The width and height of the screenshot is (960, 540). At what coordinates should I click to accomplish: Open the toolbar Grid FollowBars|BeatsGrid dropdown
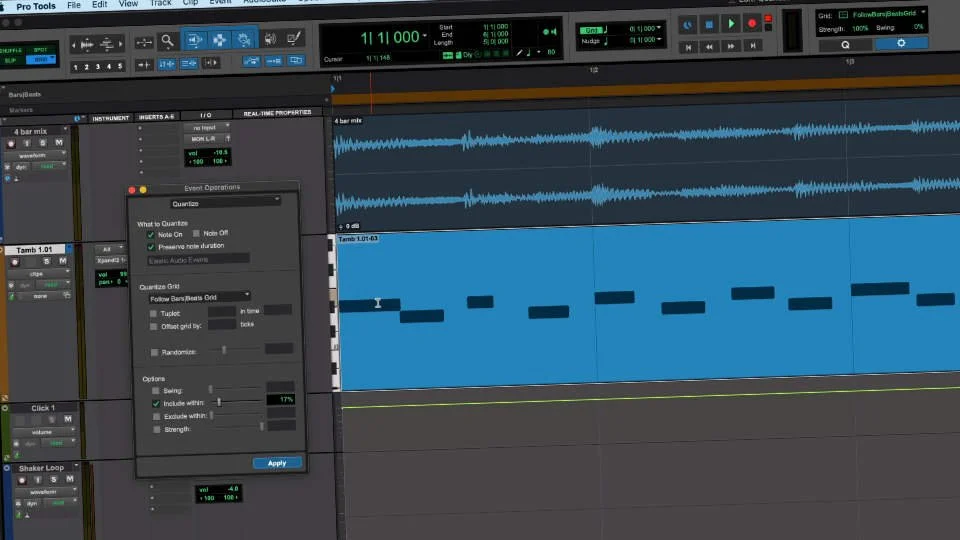tap(888, 13)
